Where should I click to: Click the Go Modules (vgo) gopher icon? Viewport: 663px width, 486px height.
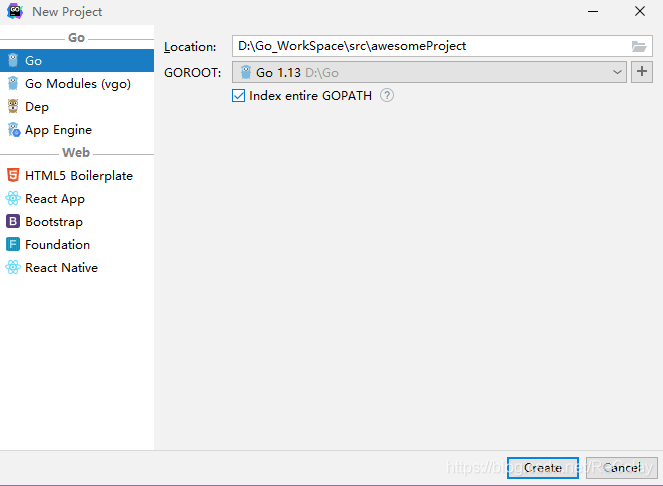(x=13, y=83)
